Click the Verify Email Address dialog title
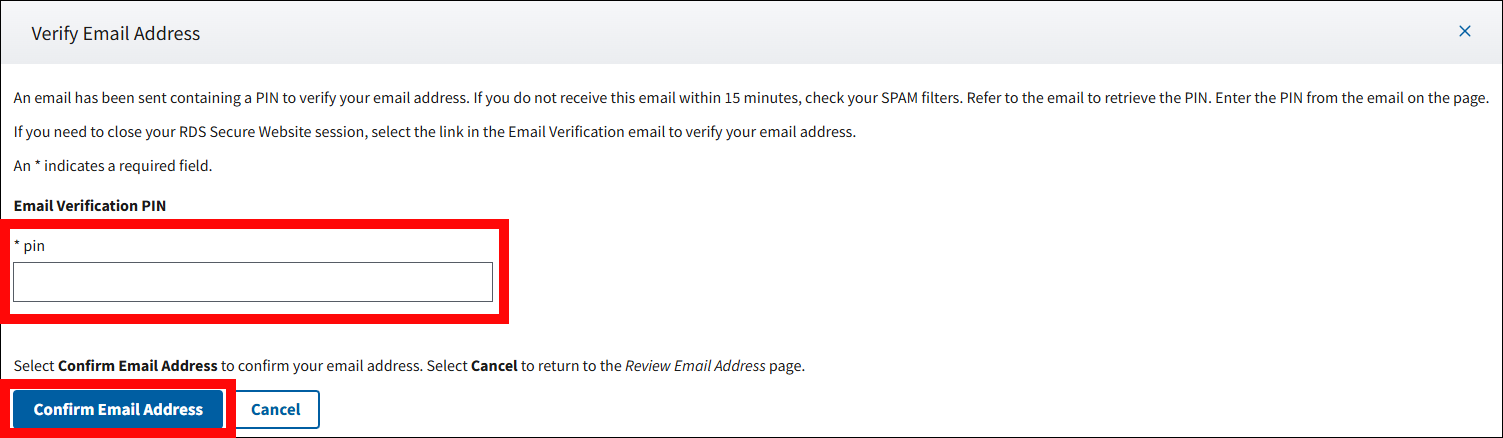Image resolution: width=1503 pixels, height=438 pixels. click(116, 34)
